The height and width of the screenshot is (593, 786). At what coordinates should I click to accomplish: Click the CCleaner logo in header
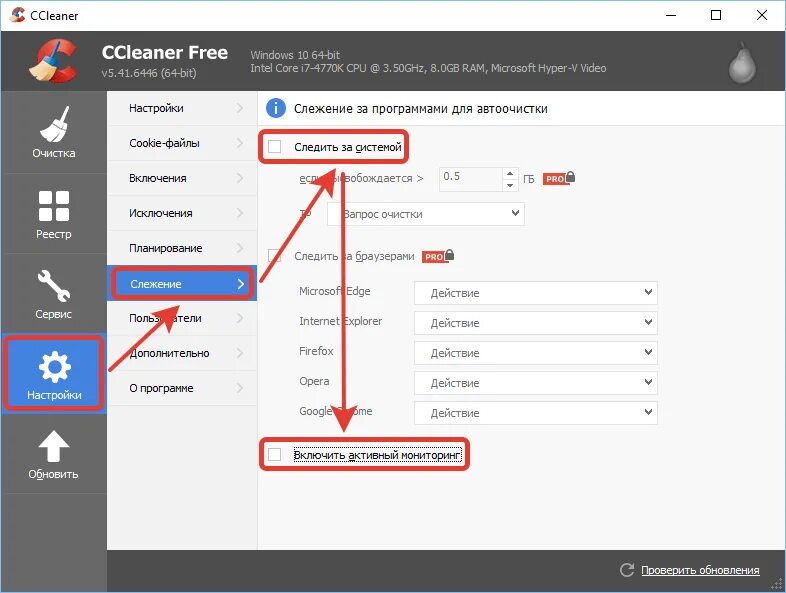(54, 61)
